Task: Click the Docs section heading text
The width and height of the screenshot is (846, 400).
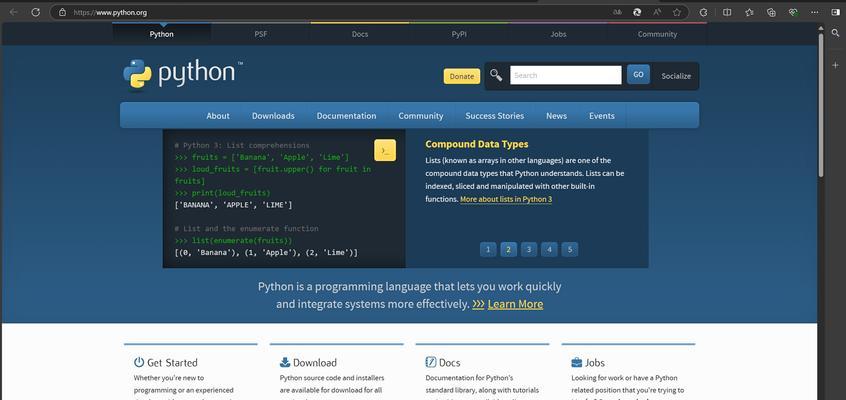Action: (x=449, y=363)
